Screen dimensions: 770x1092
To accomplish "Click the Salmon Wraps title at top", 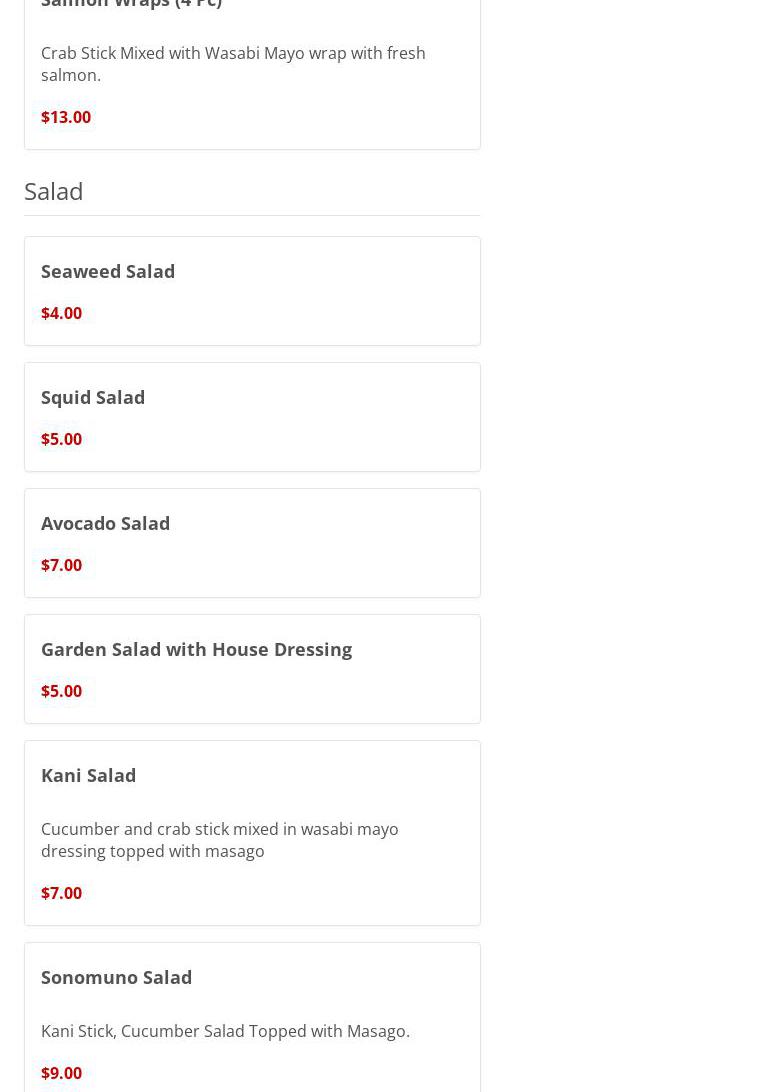I will click(x=131, y=4).
